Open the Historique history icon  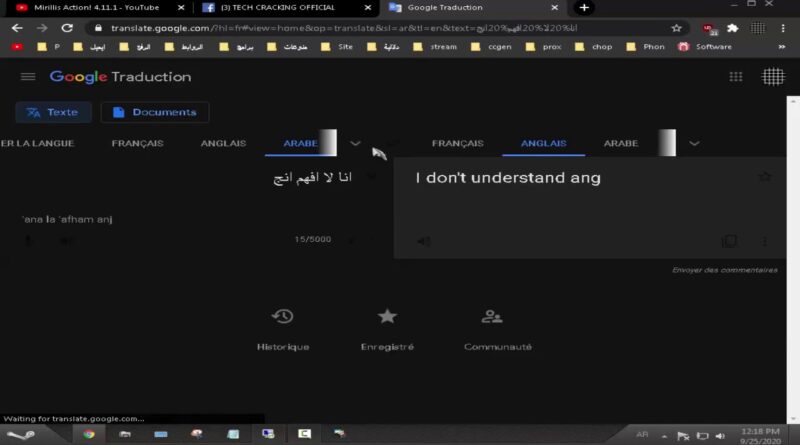tap(283, 316)
